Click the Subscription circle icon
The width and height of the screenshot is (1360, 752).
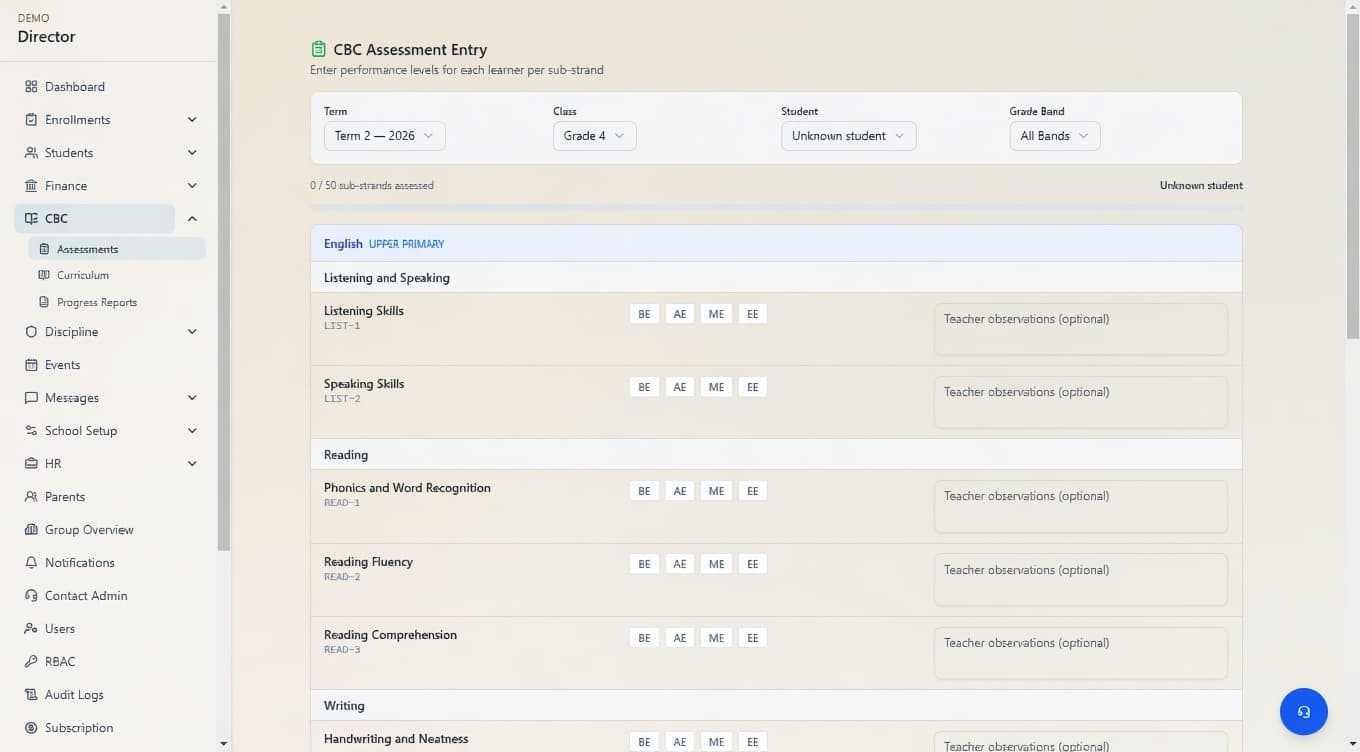click(31, 728)
